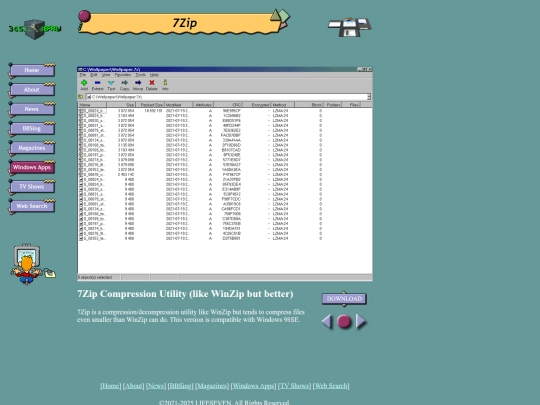Click the floppy disks icon at top right
The image size is (540, 405).
[x=350, y=27]
